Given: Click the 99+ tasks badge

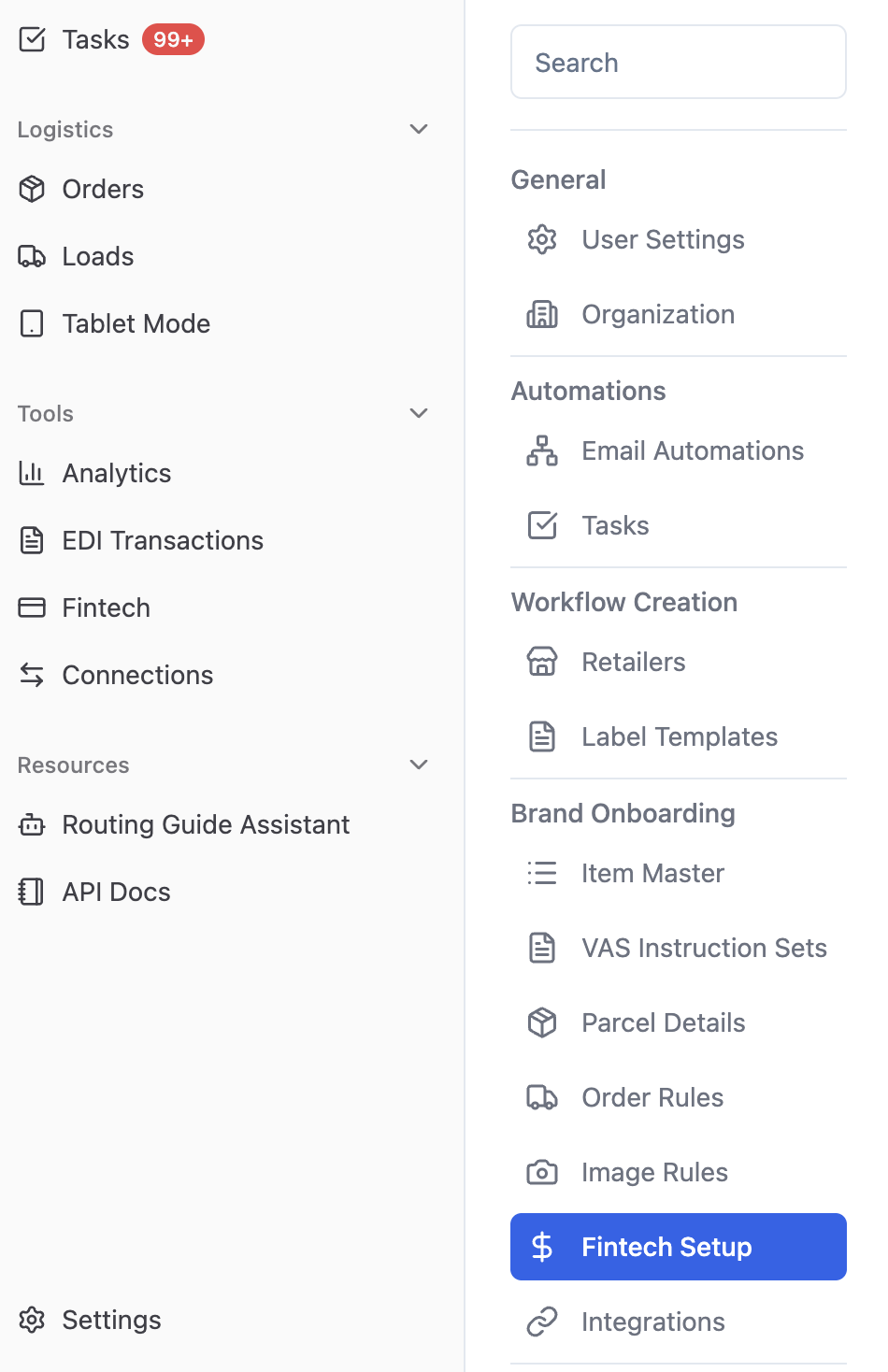Looking at the screenshot, I should [x=173, y=39].
